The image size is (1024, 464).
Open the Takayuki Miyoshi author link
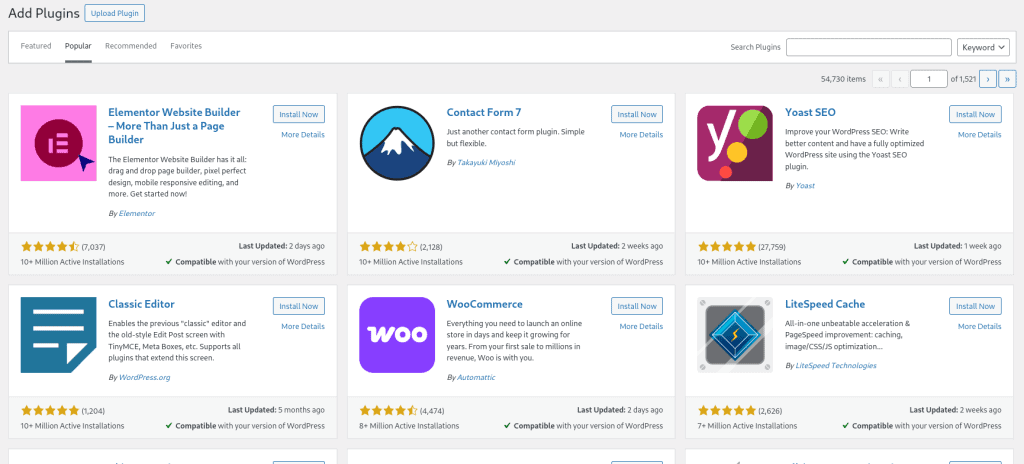coord(487,162)
